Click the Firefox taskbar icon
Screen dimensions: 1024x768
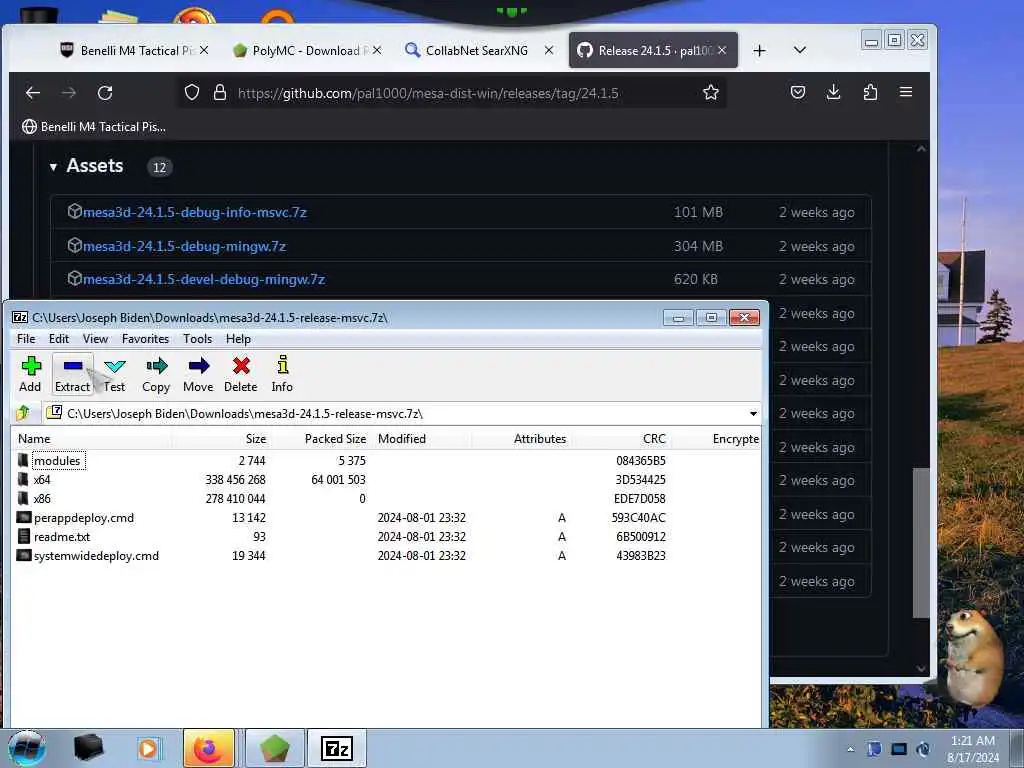[208, 748]
